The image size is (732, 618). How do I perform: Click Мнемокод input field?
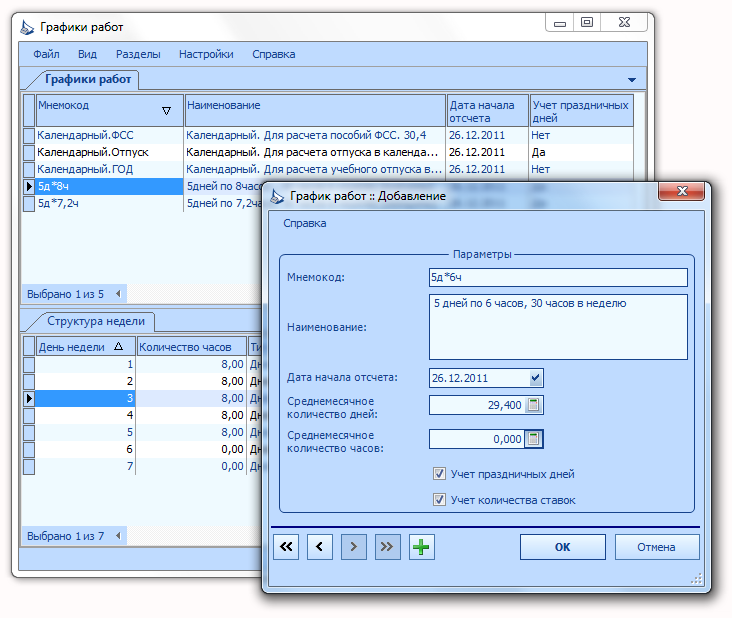558,277
